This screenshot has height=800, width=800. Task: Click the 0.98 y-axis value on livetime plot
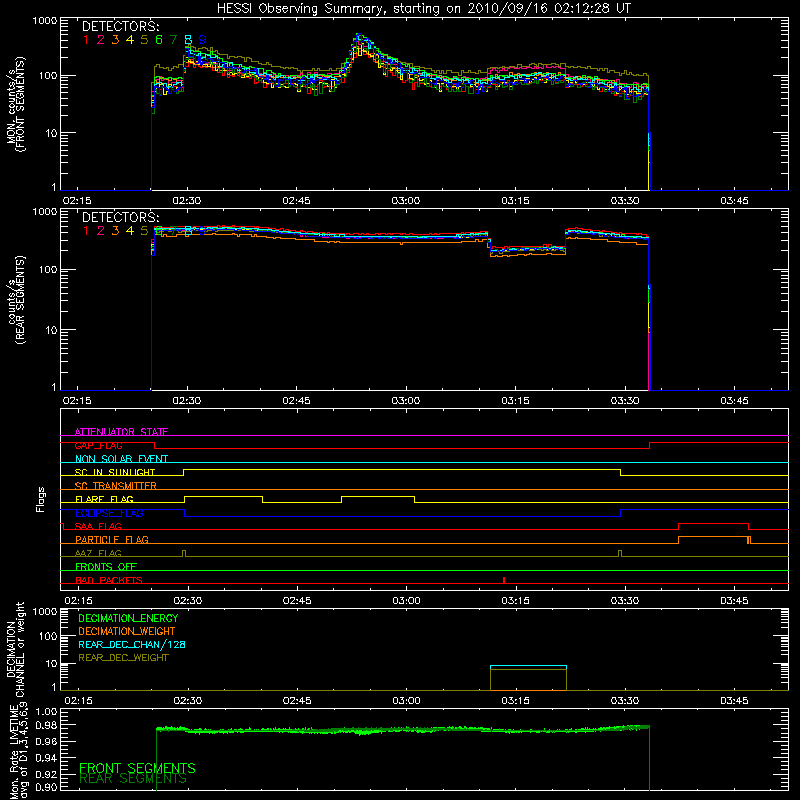(46, 725)
